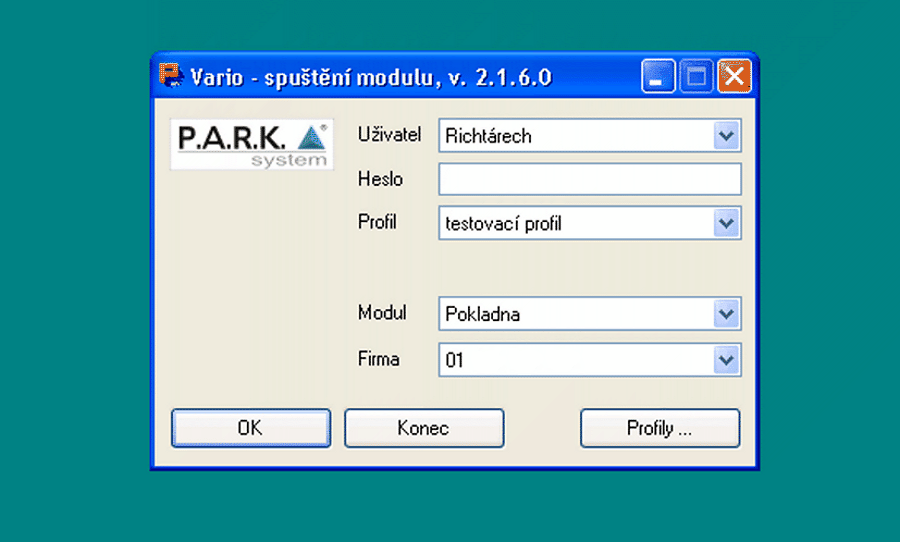Click the Firma label
The width and height of the screenshot is (900, 542).
pos(378,359)
